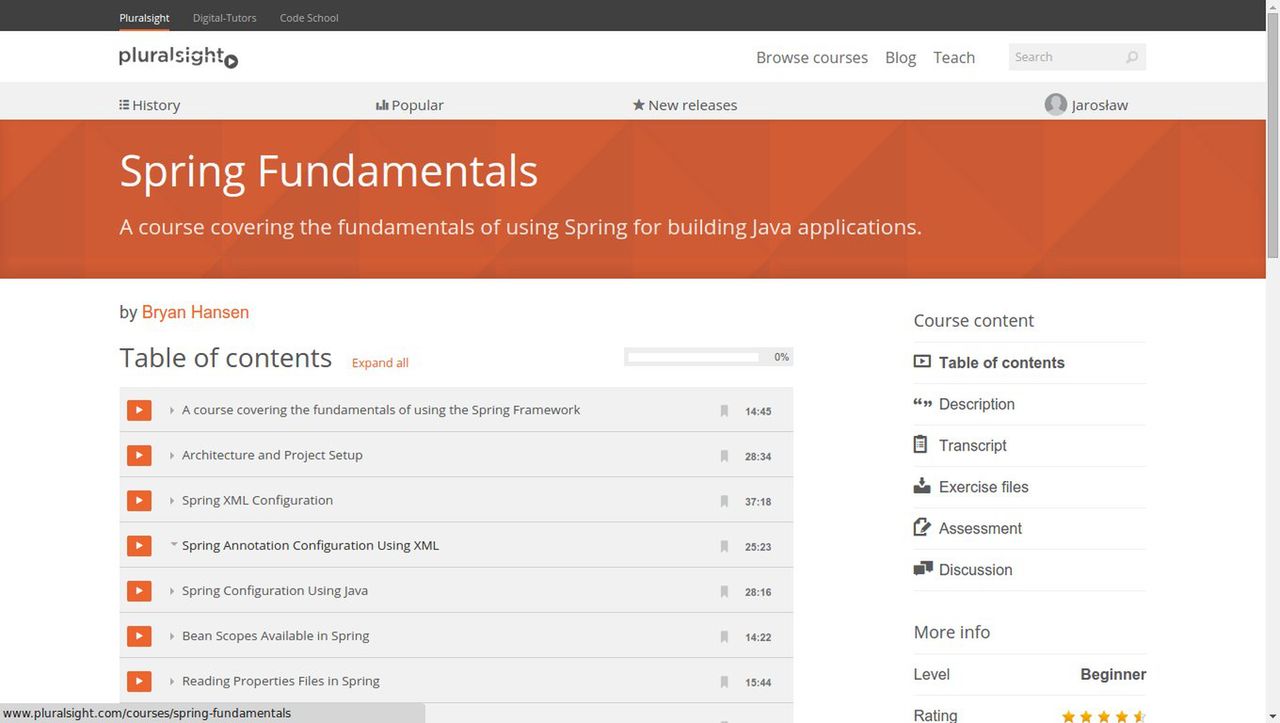The image size is (1280, 723).
Task: Click the star rating icons
Action: [1104, 716]
